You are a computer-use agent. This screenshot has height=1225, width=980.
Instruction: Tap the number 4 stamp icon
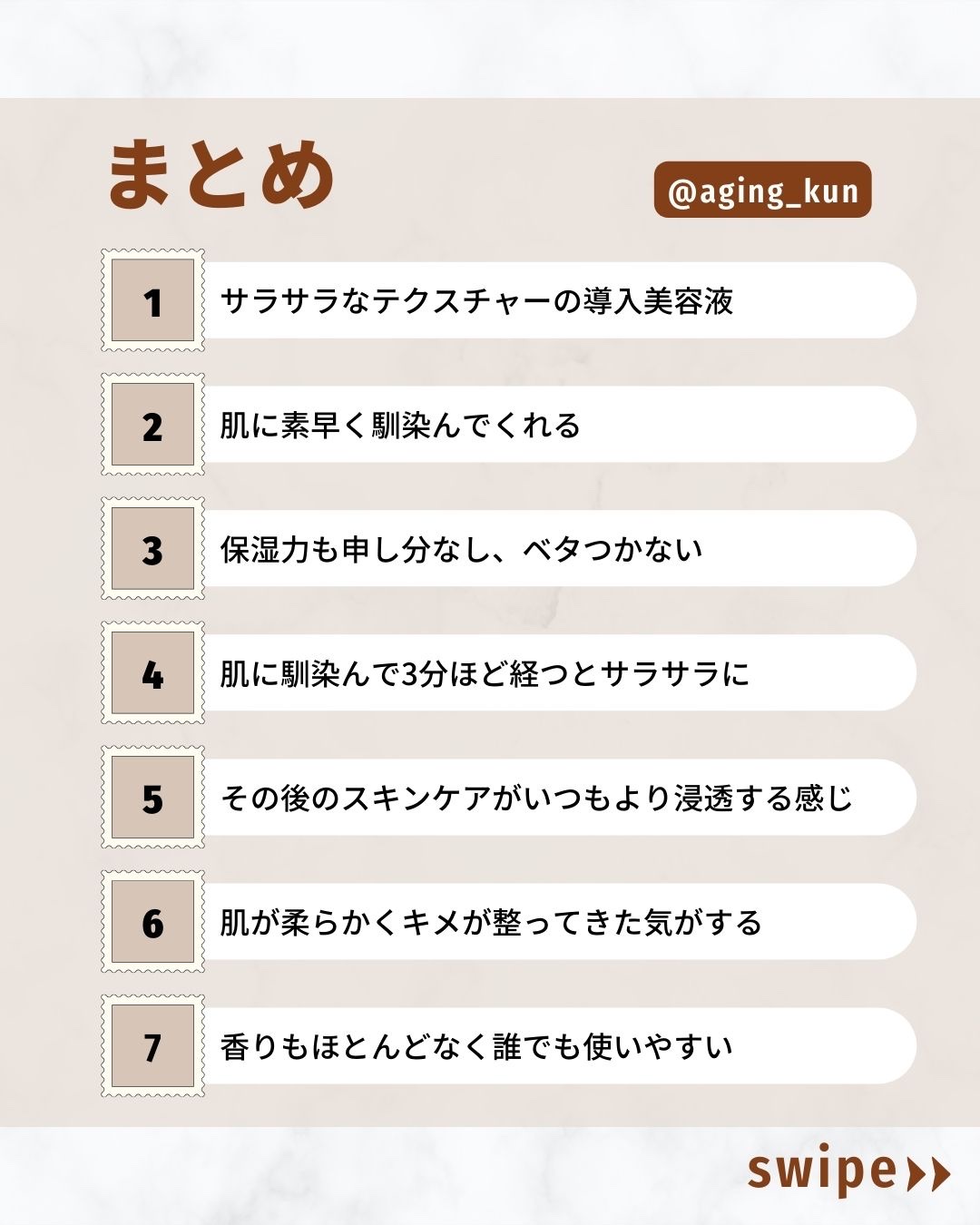coord(152,673)
